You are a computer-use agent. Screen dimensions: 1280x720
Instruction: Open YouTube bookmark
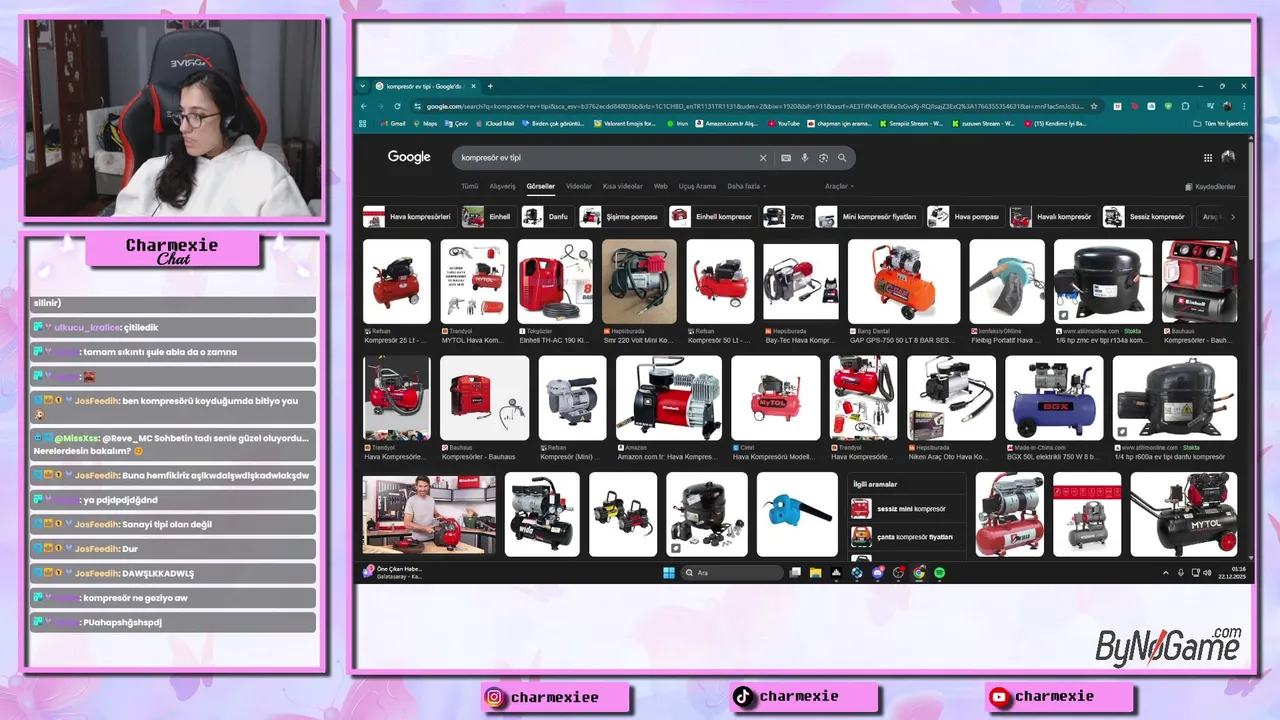point(784,124)
